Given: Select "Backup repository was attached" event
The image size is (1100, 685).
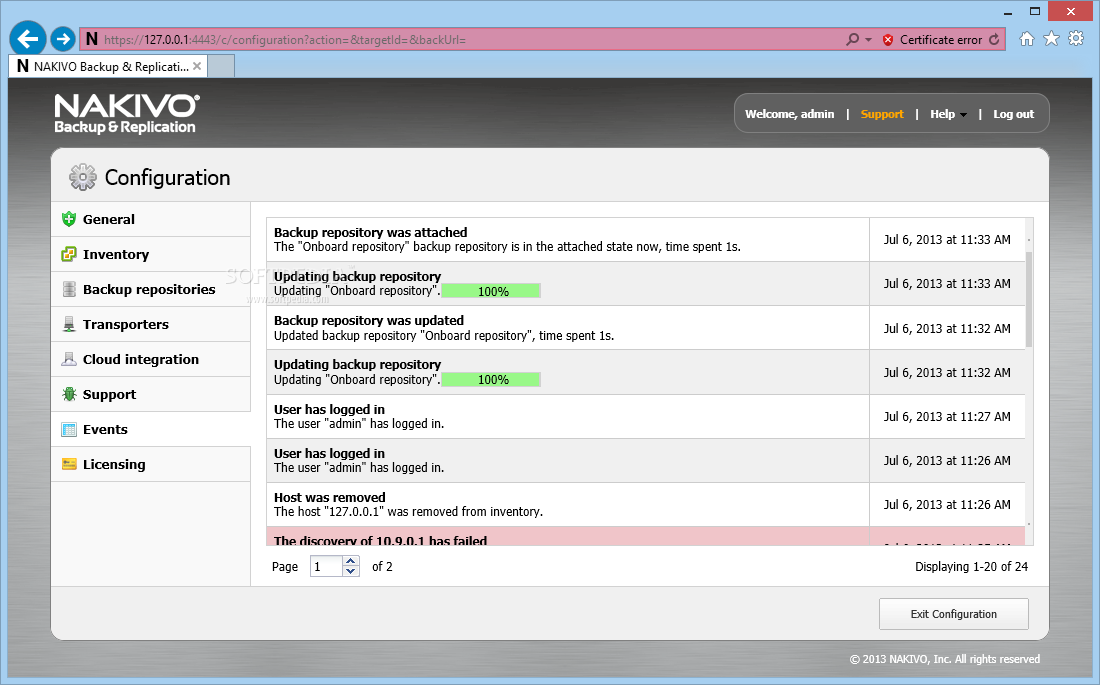Looking at the screenshot, I should pos(645,239).
